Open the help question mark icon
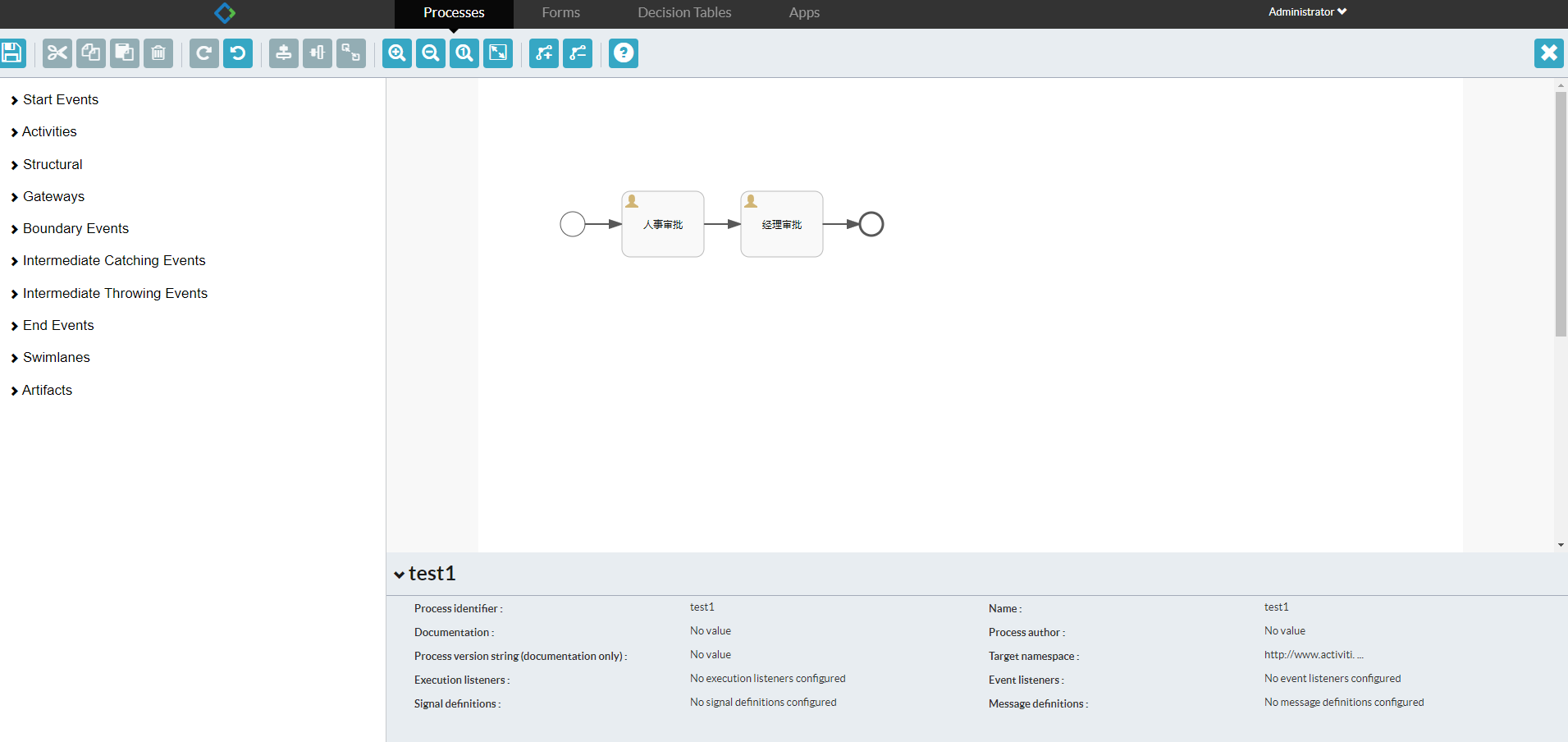Image resolution: width=1568 pixels, height=742 pixels. point(624,53)
